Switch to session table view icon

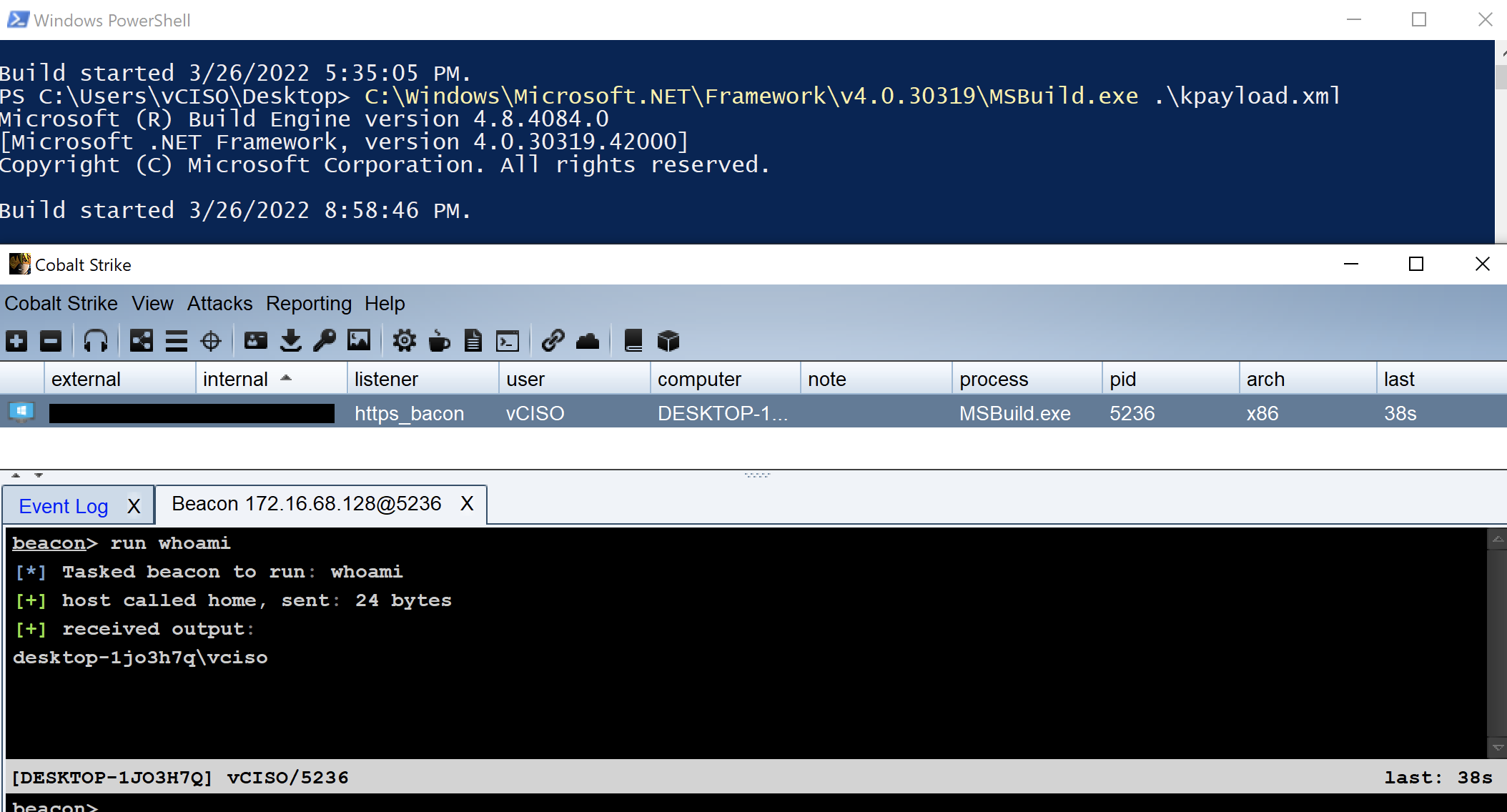[176, 341]
